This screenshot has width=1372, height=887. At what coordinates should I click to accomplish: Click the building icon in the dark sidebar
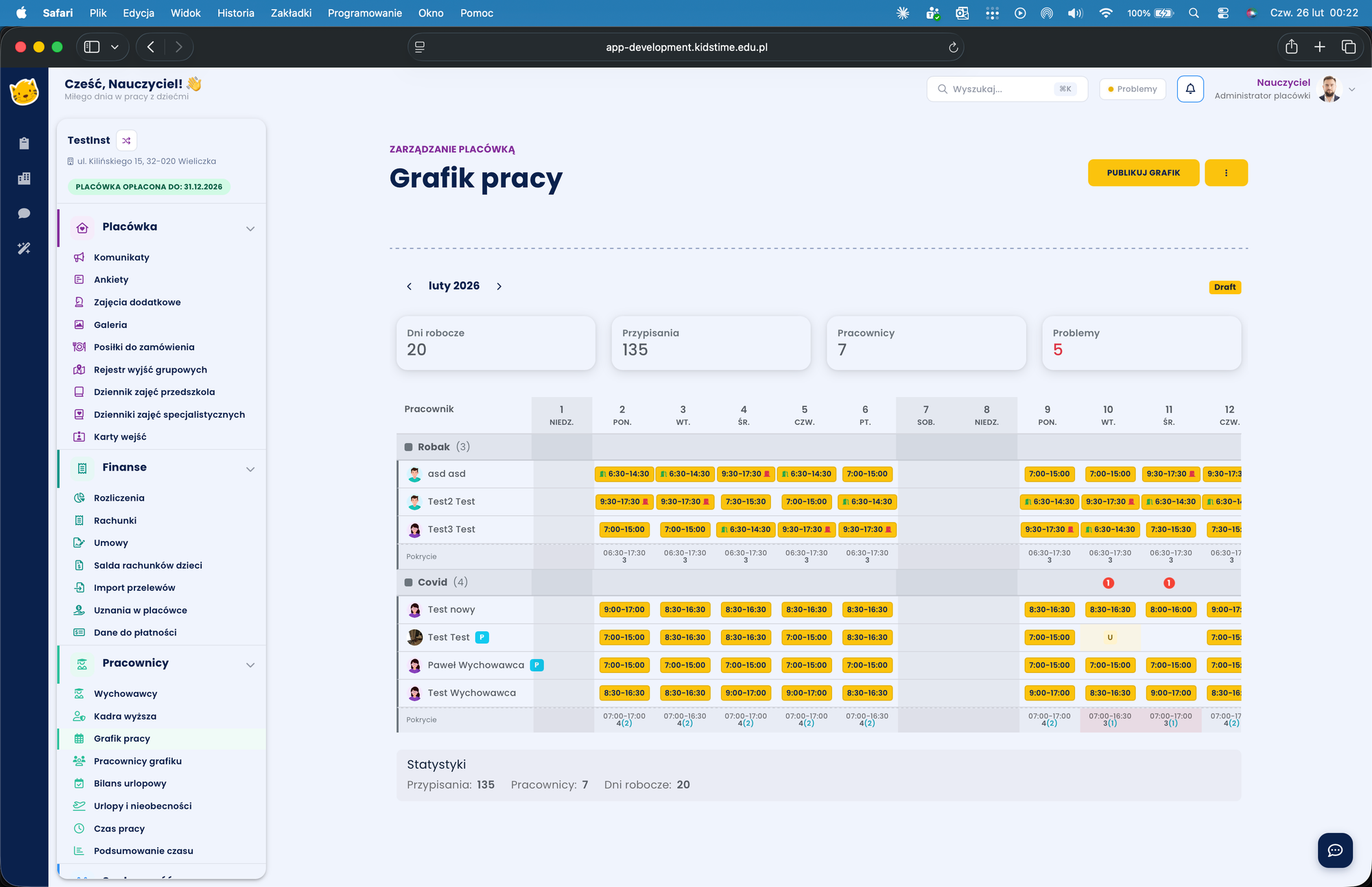(24, 178)
